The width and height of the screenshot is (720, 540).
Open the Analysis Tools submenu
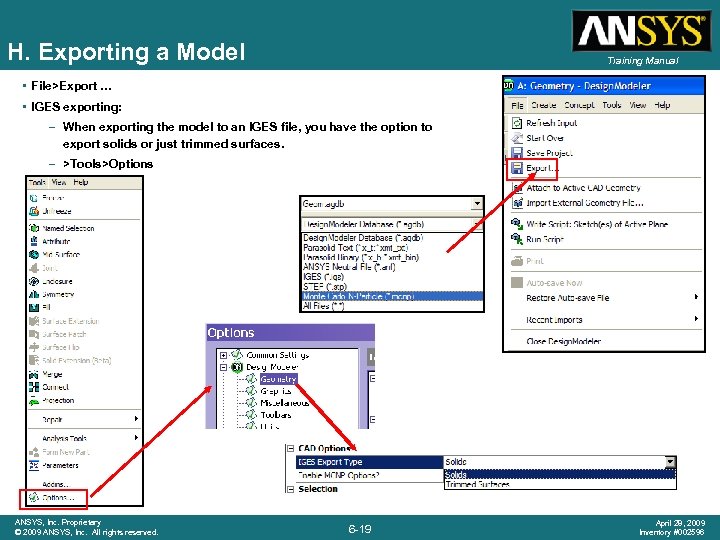pyautogui.click(x=84, y=438)
